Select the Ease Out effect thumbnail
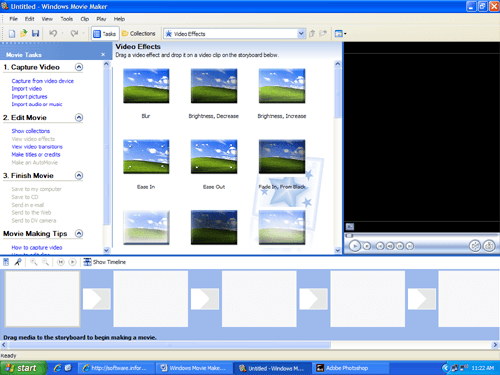This screenshot has width=500, height=375. 214,157
